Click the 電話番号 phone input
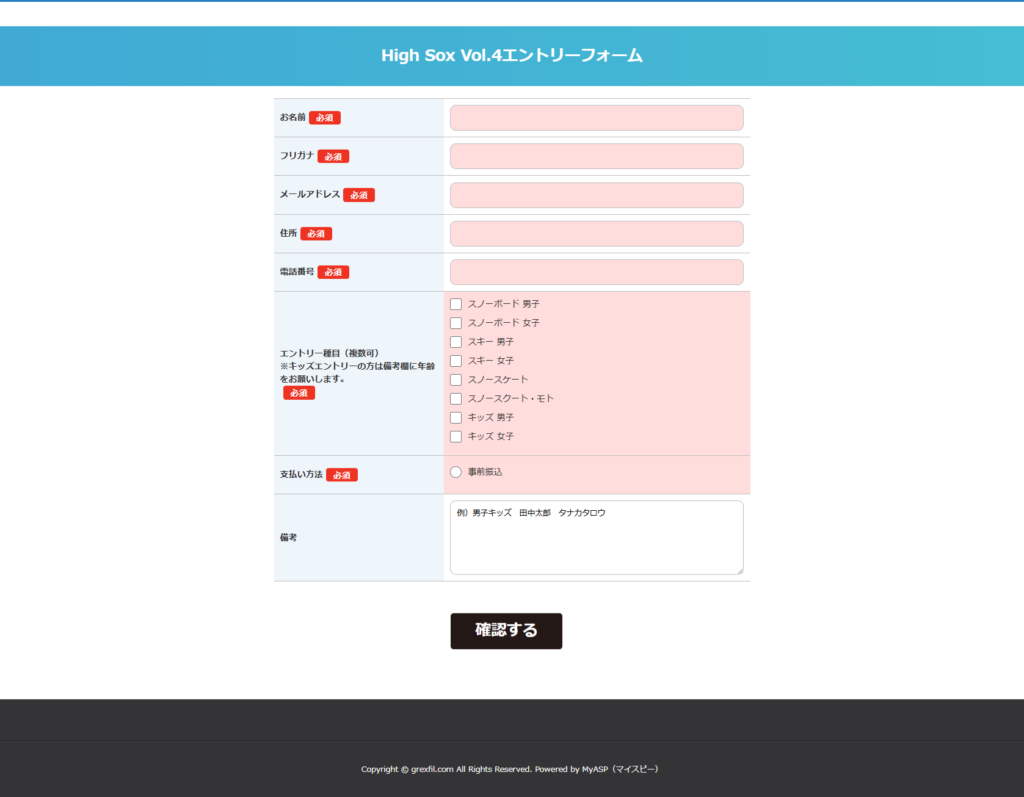 click(x=596, y=272)
